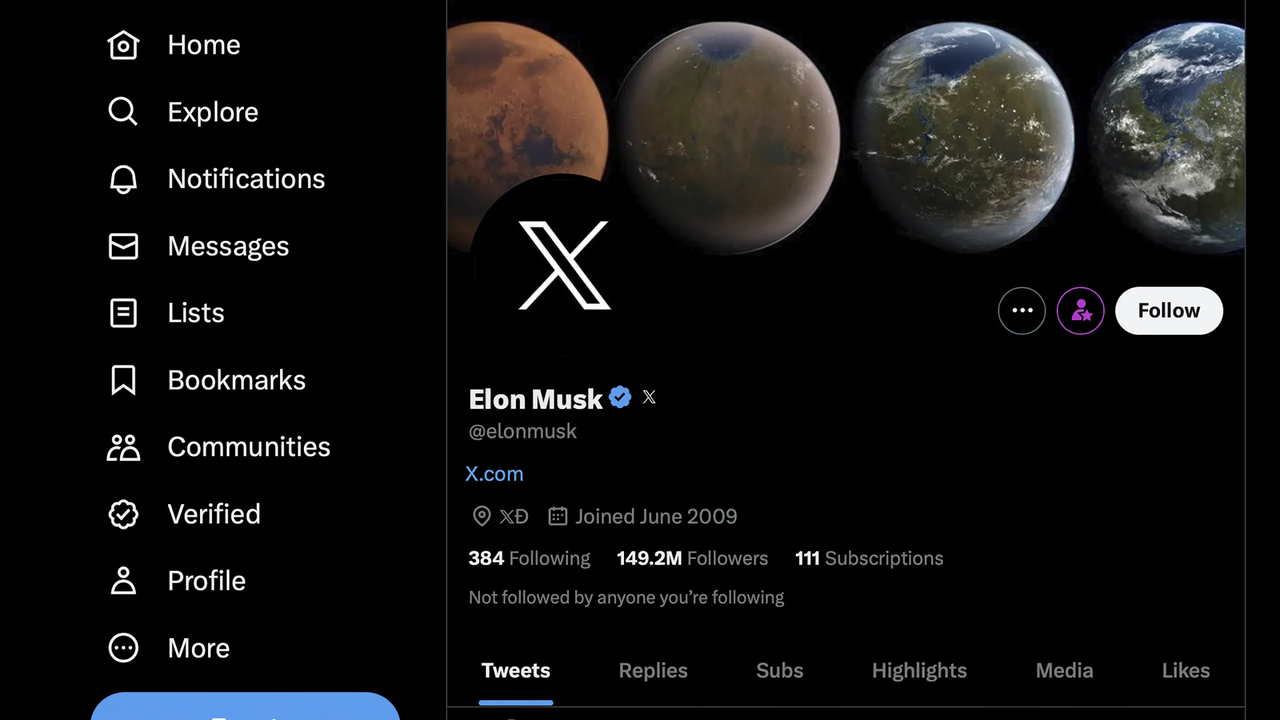Select the Highlights tab
The image size is (1280, 720).
click(919, 671)
